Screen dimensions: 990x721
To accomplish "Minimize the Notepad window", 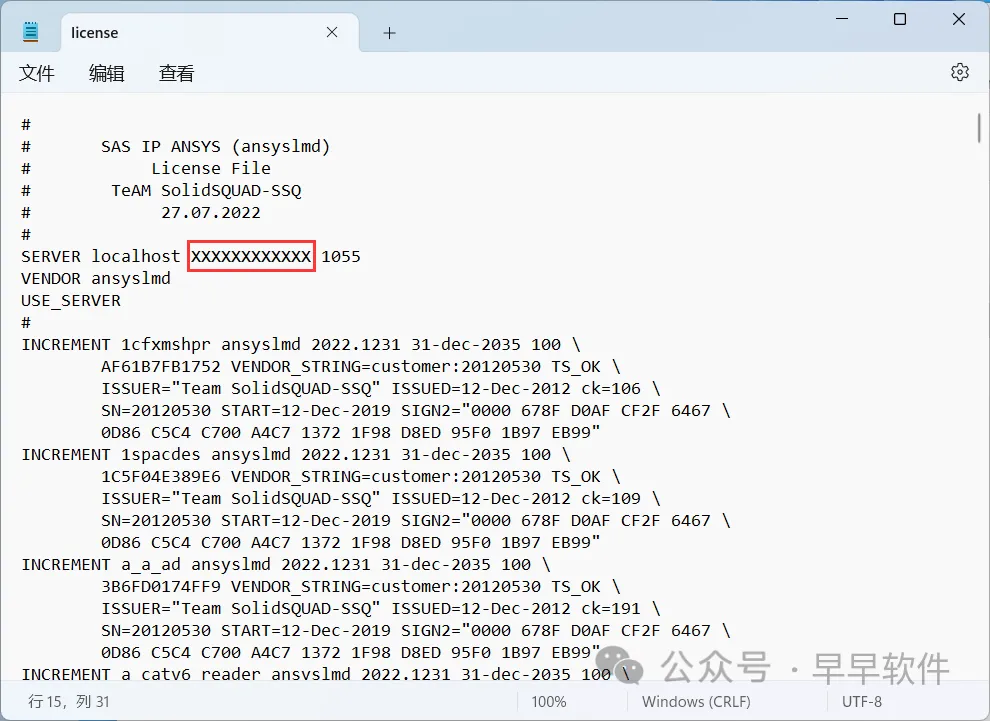I will (842, 19).
